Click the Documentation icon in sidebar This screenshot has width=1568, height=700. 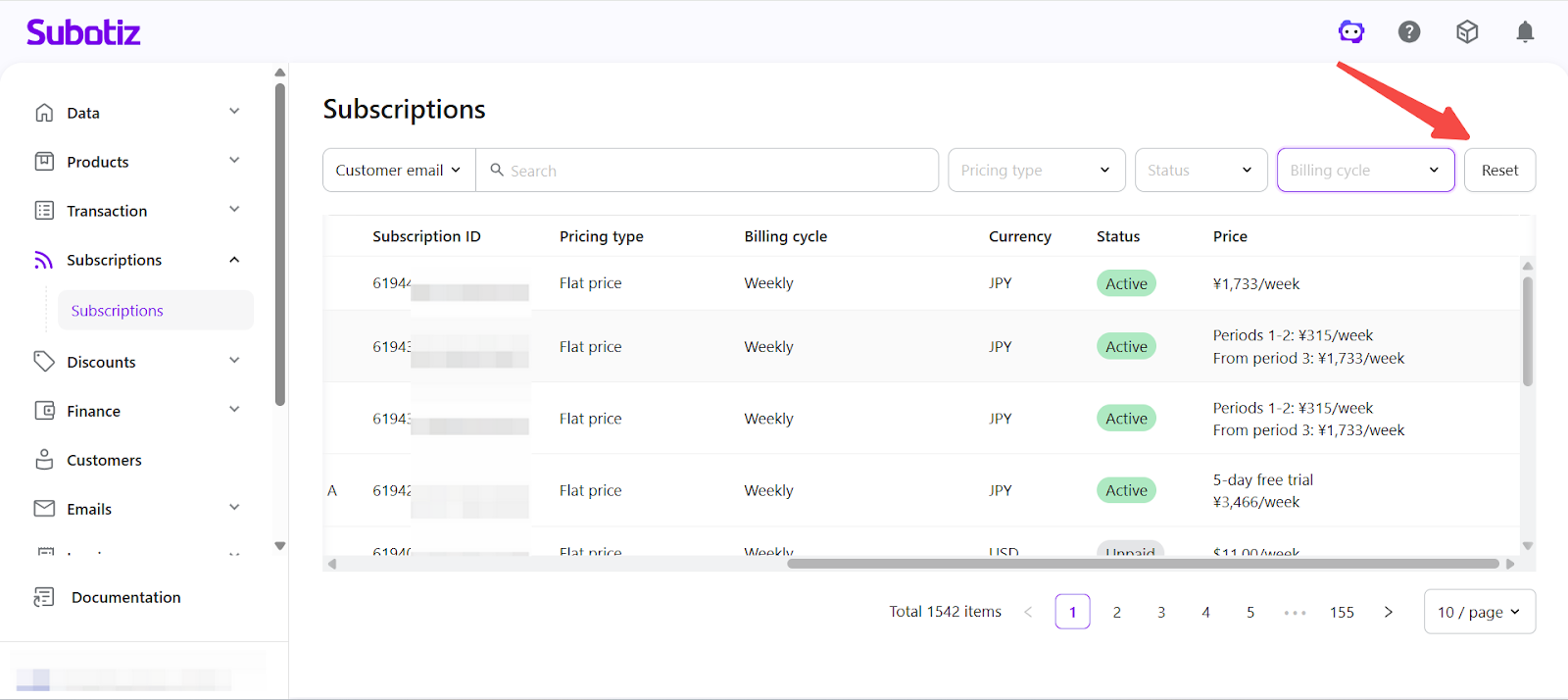point(44,597)
